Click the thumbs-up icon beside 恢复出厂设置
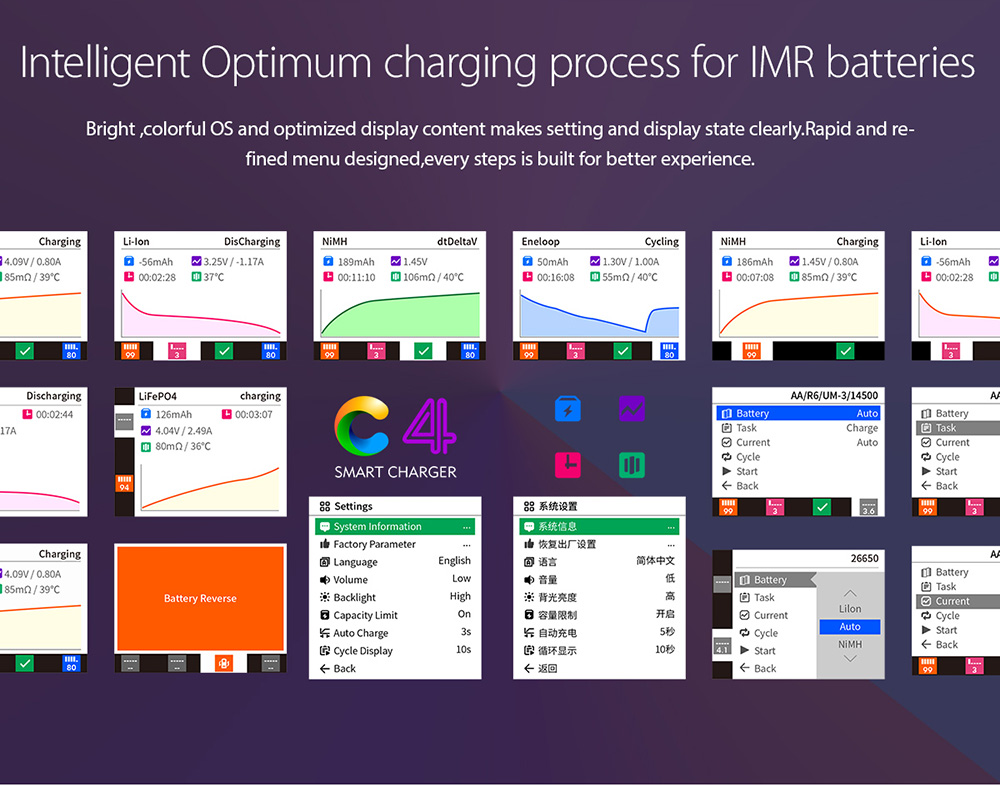The image size is (1000, 785). coord(529,544)
